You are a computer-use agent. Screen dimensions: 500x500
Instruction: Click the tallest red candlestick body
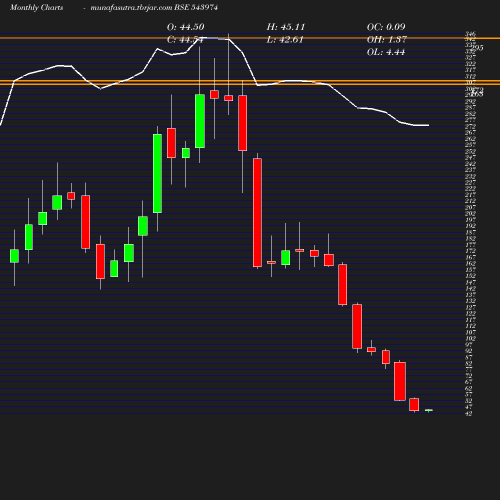[257, 213]
